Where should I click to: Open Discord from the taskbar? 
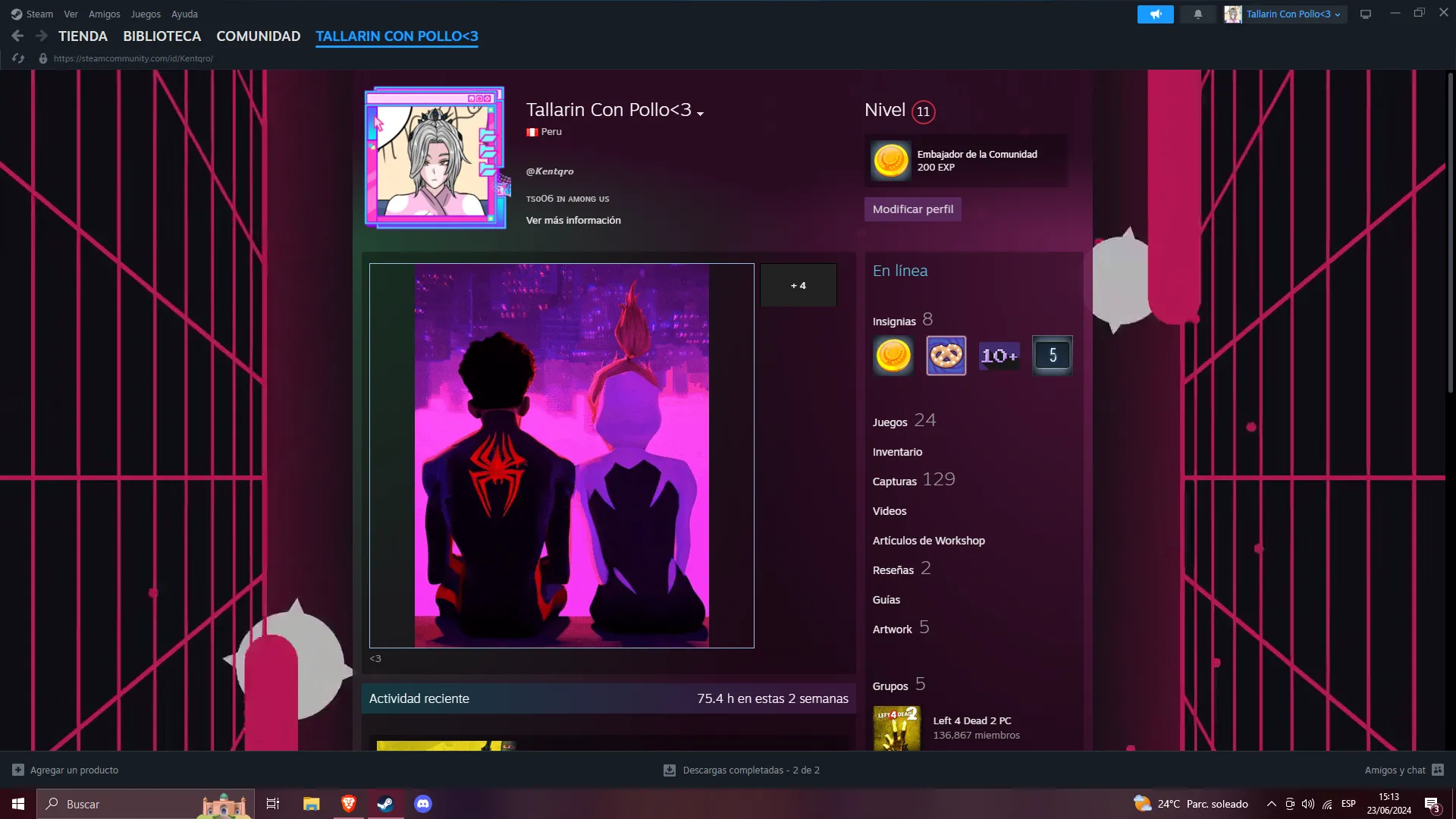423,804
